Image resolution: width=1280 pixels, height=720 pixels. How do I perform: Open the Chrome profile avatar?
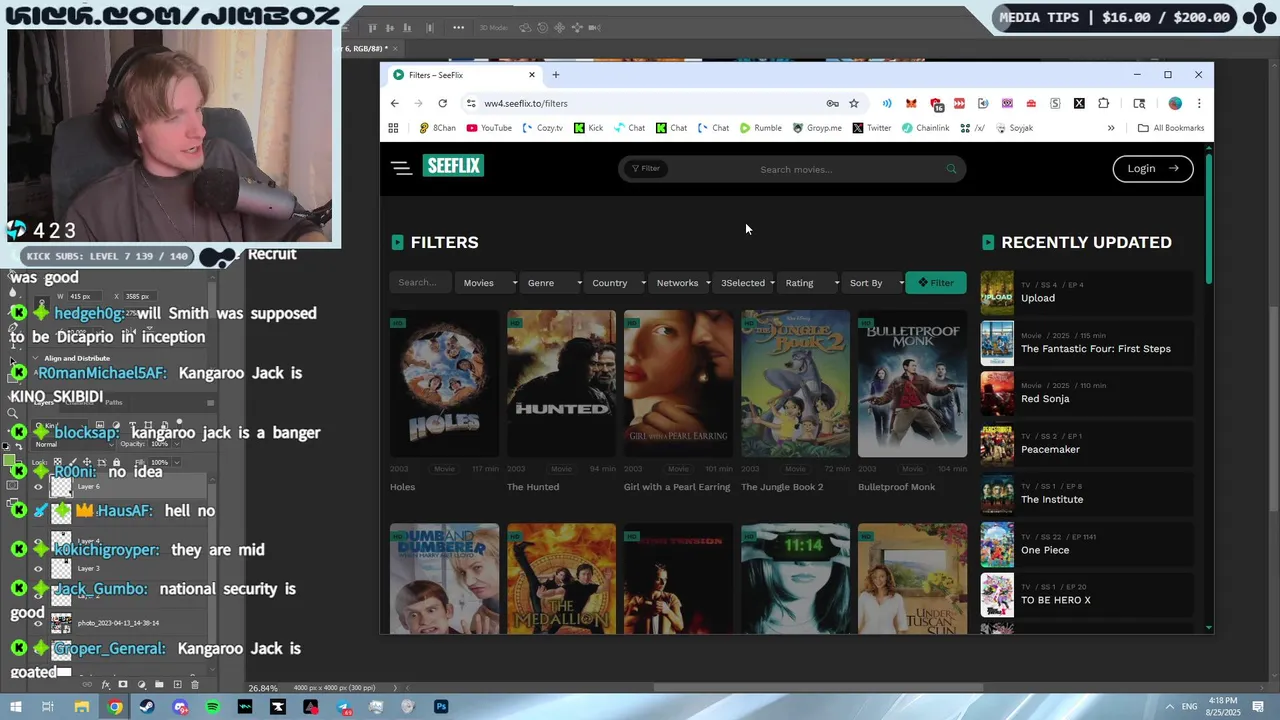pyautogui.click(x=1175, y=103)
